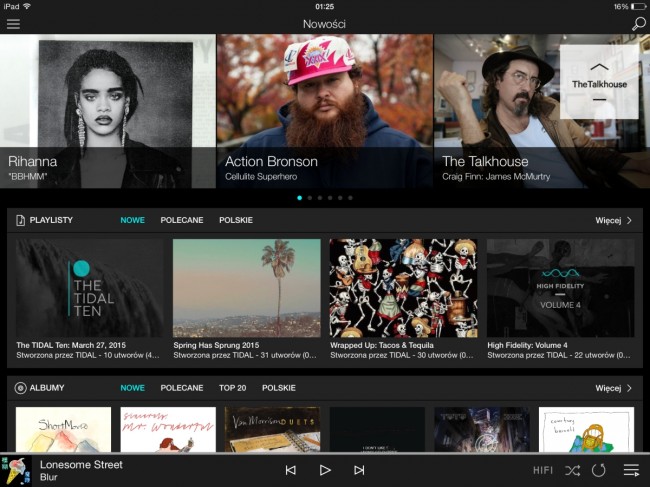
Task: Open Rihanna BBHMM featured banner
Action: coord(108,111)
